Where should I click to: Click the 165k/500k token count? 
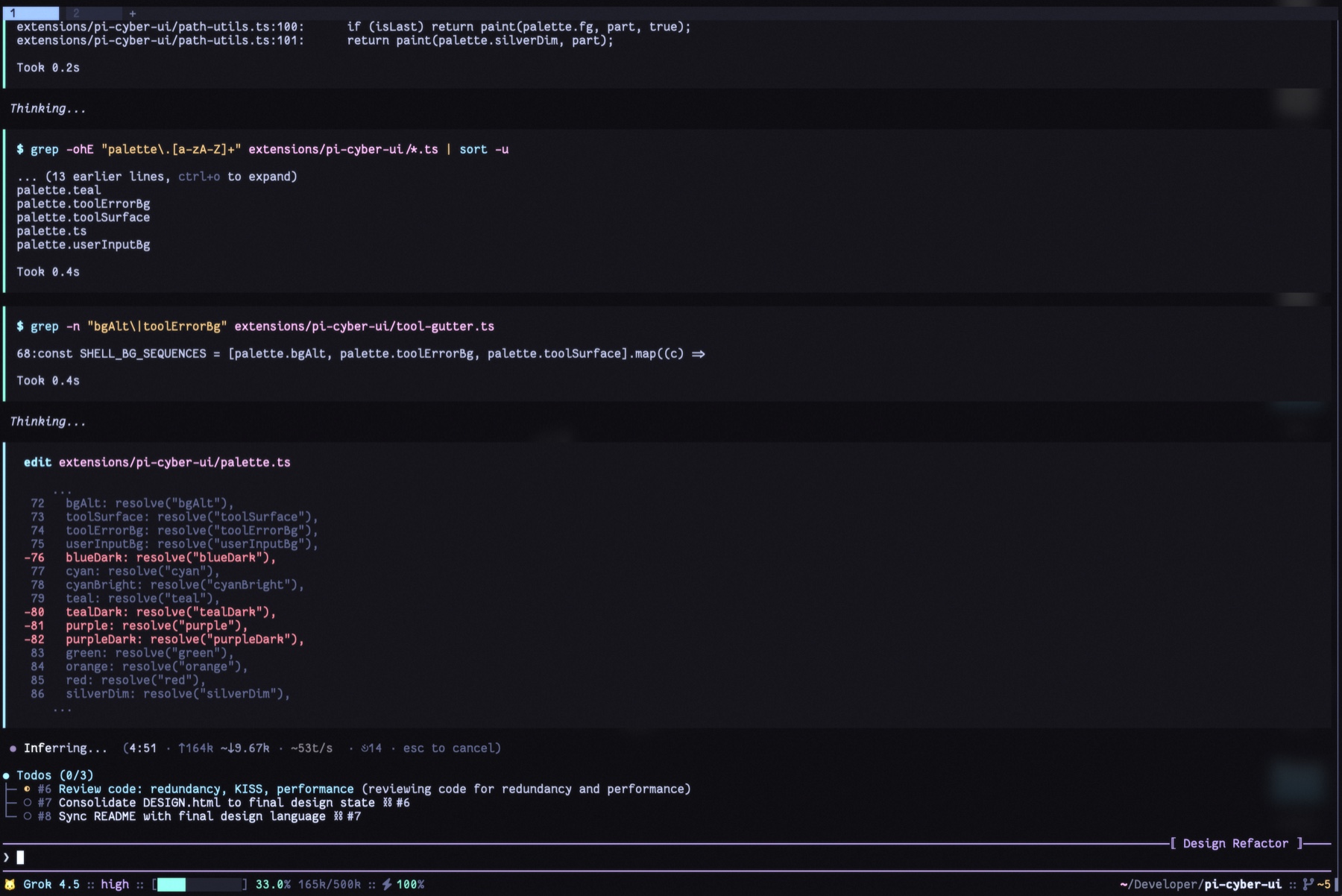330,884
